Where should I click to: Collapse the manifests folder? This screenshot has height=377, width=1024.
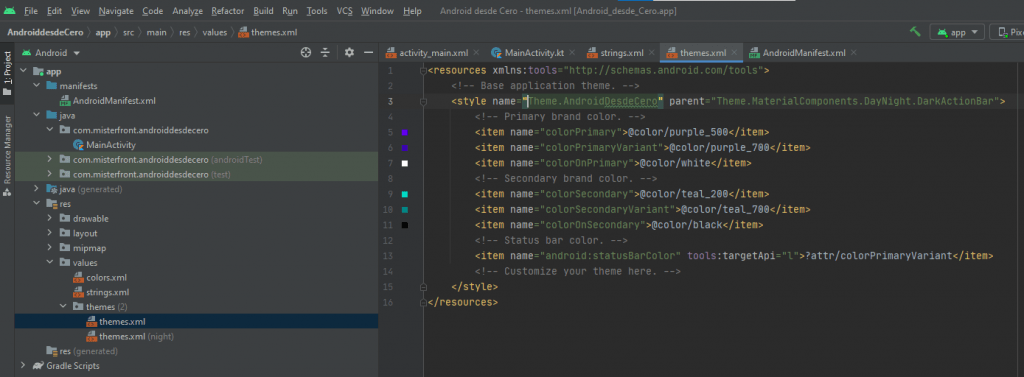(37, 86)
